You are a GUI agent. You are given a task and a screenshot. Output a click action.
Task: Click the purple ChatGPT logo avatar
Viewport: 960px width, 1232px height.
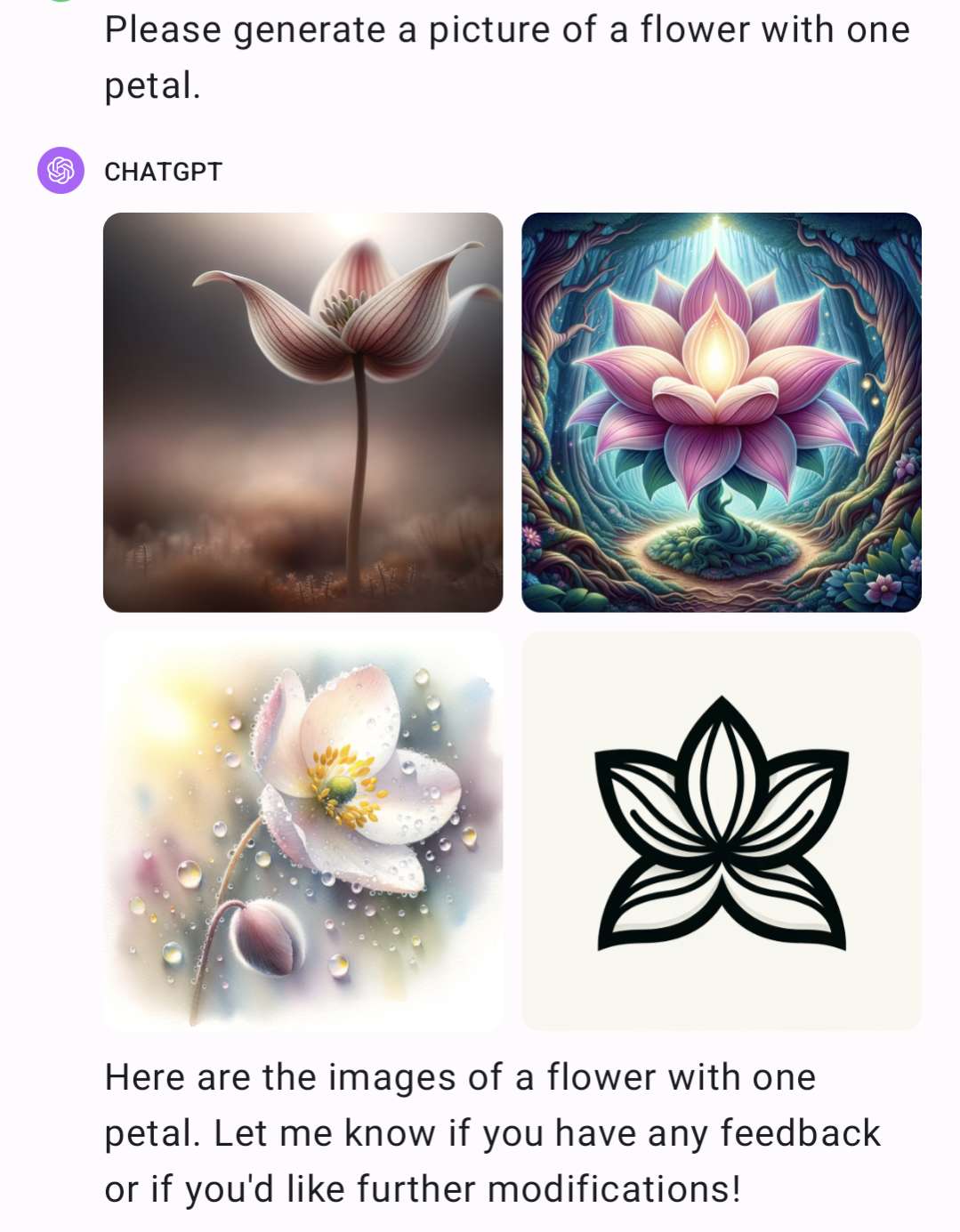coord(61,170)
